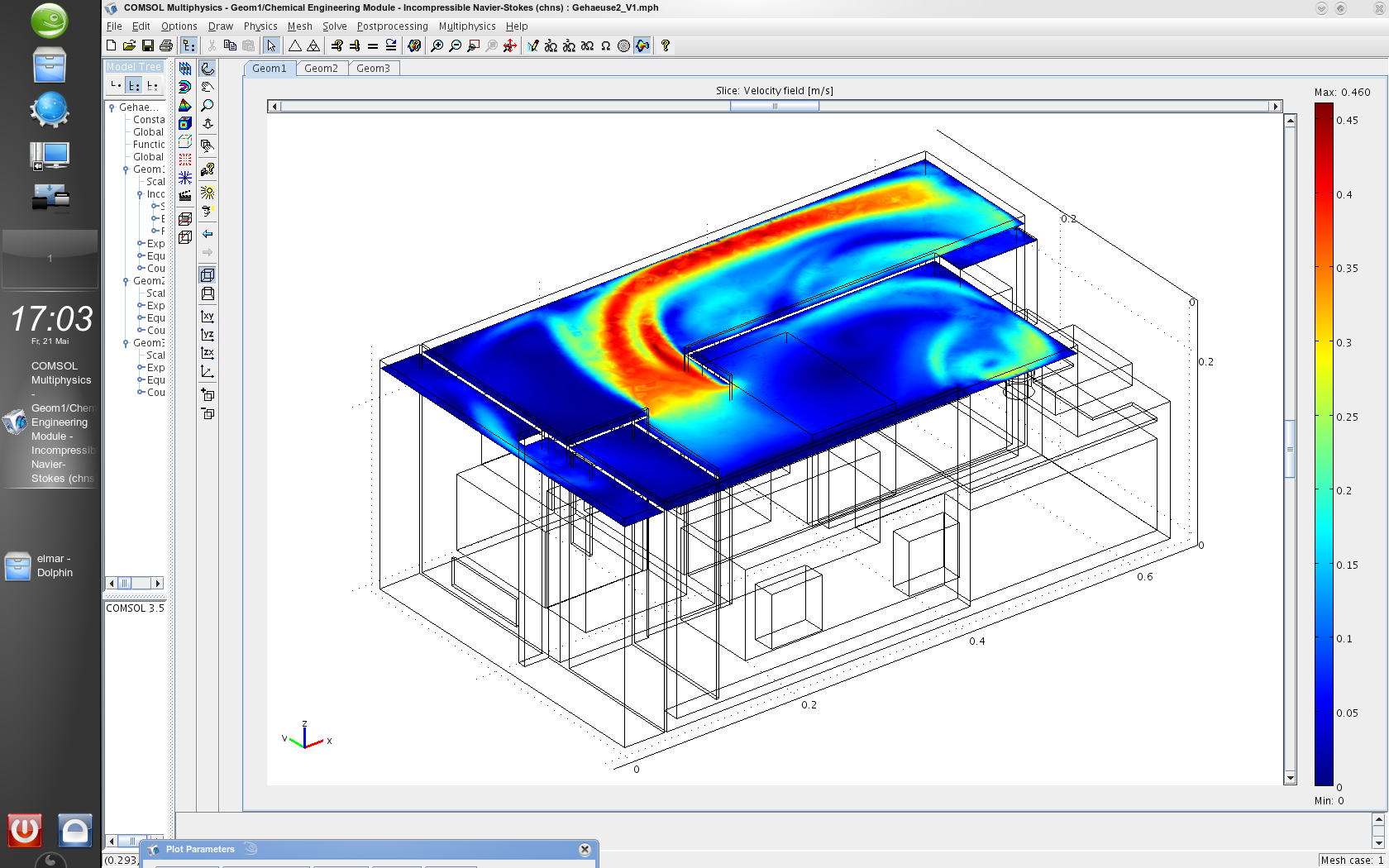This screenshot has height=868, width=1389.
Task: Expand Cou node under Geom3
Action: [x=141, y=393]
